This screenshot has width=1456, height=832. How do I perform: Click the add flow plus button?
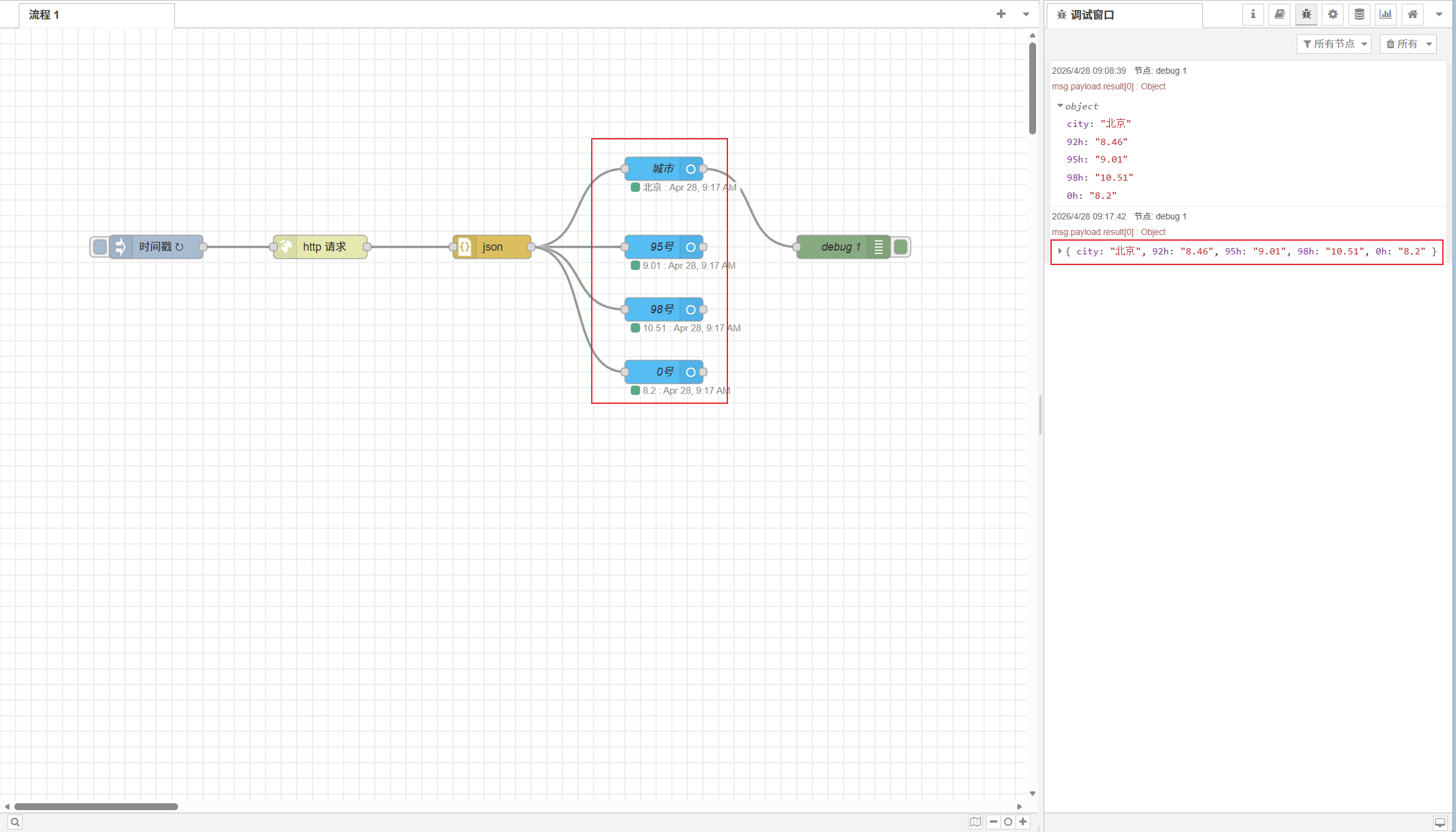coord(1001,14)
